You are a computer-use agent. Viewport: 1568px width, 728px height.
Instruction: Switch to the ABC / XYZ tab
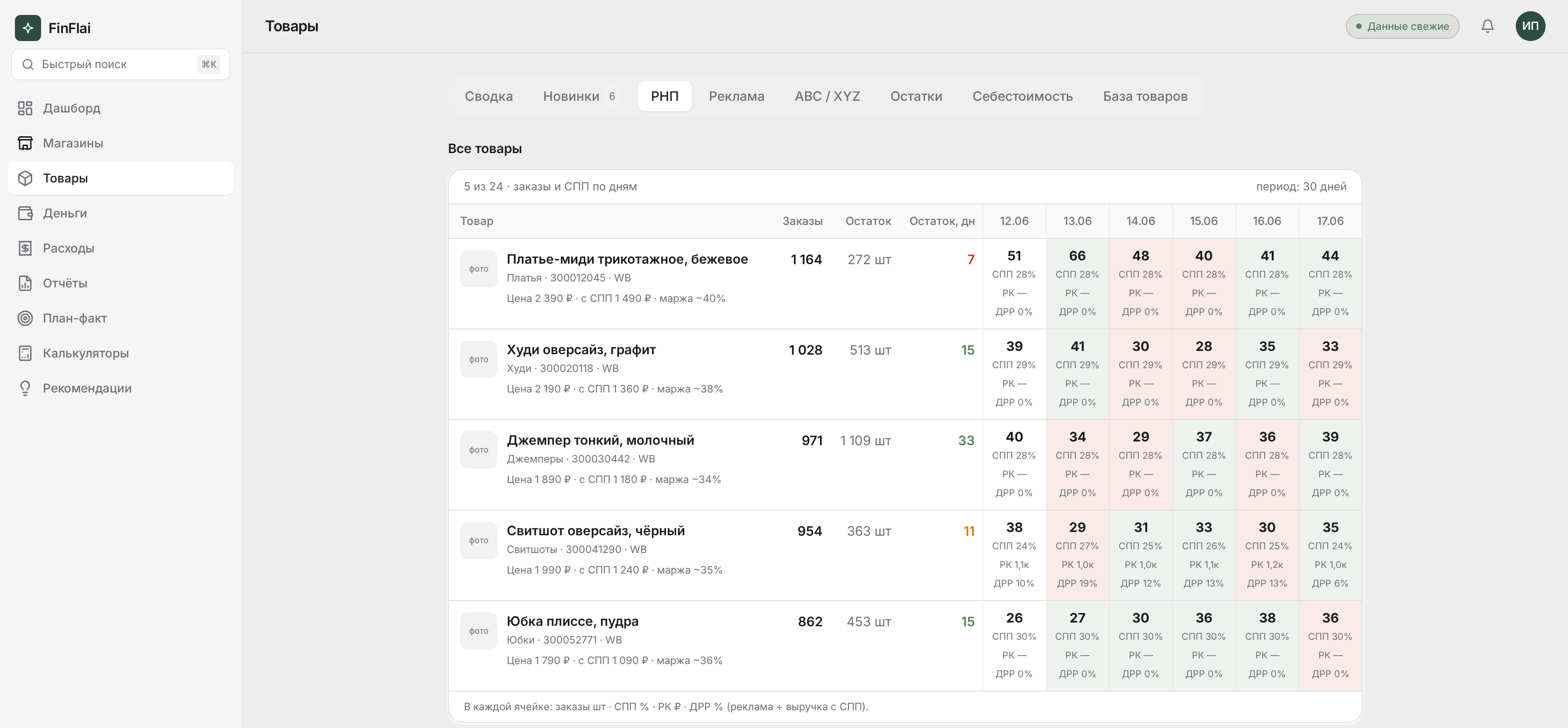tap(826, 96)
